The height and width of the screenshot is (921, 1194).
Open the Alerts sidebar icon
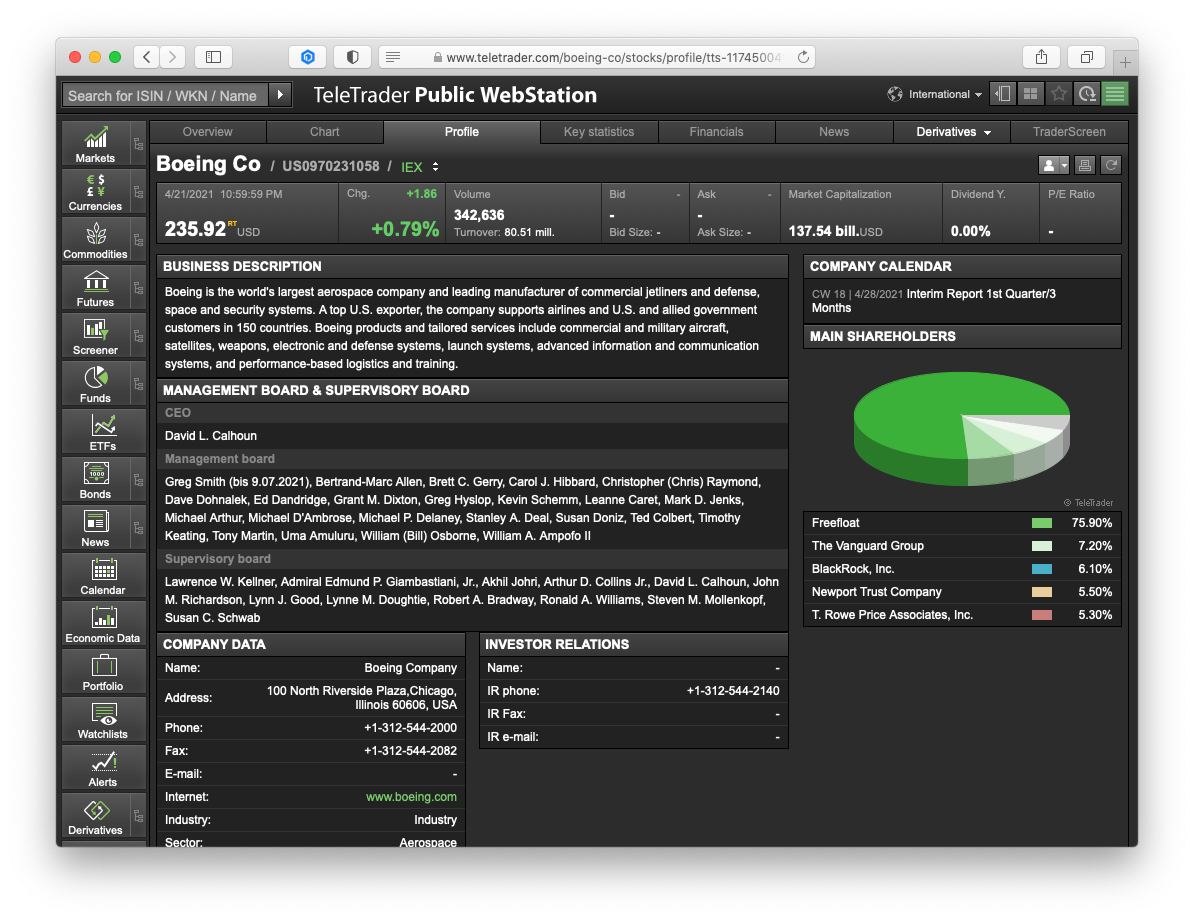click(x=103, y=768)
